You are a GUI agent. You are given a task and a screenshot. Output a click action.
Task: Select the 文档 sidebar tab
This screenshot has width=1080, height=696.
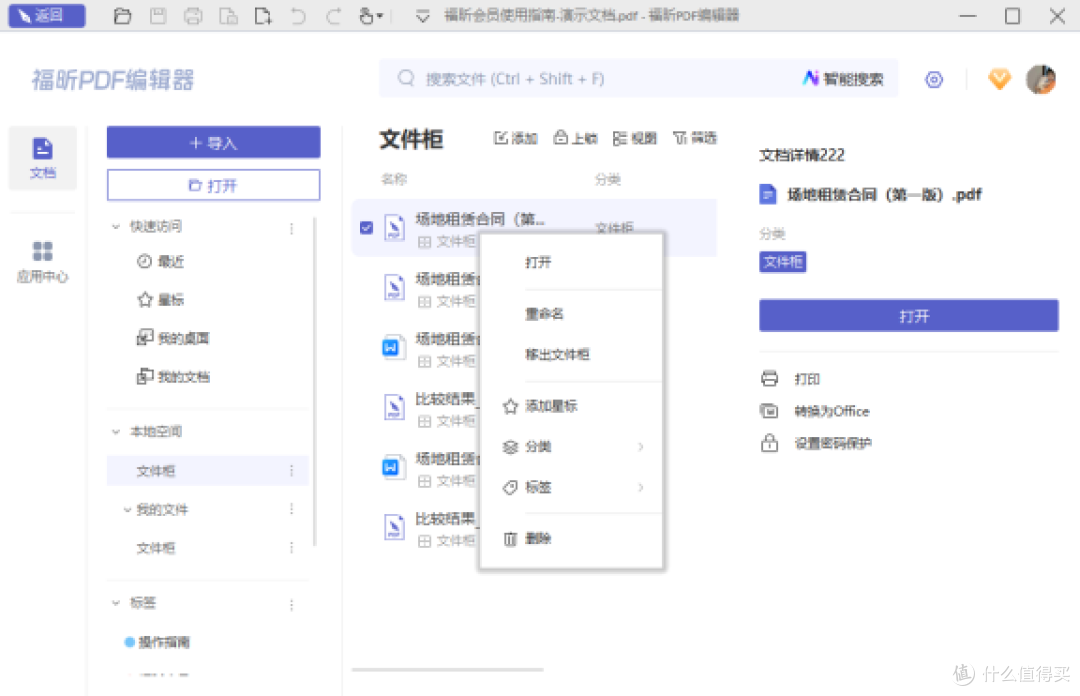[x=43, y=158]
